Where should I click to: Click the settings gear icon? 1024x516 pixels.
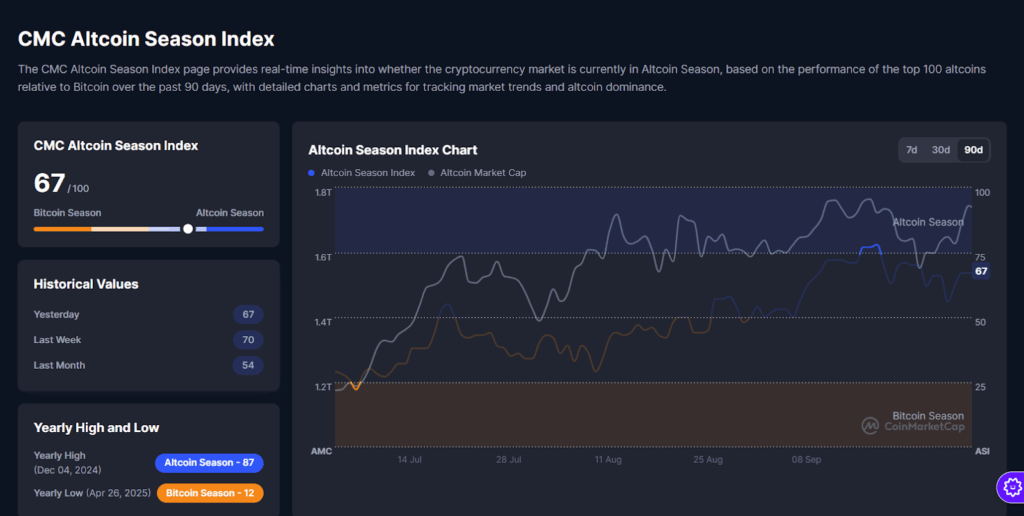tap(1011, 488)
